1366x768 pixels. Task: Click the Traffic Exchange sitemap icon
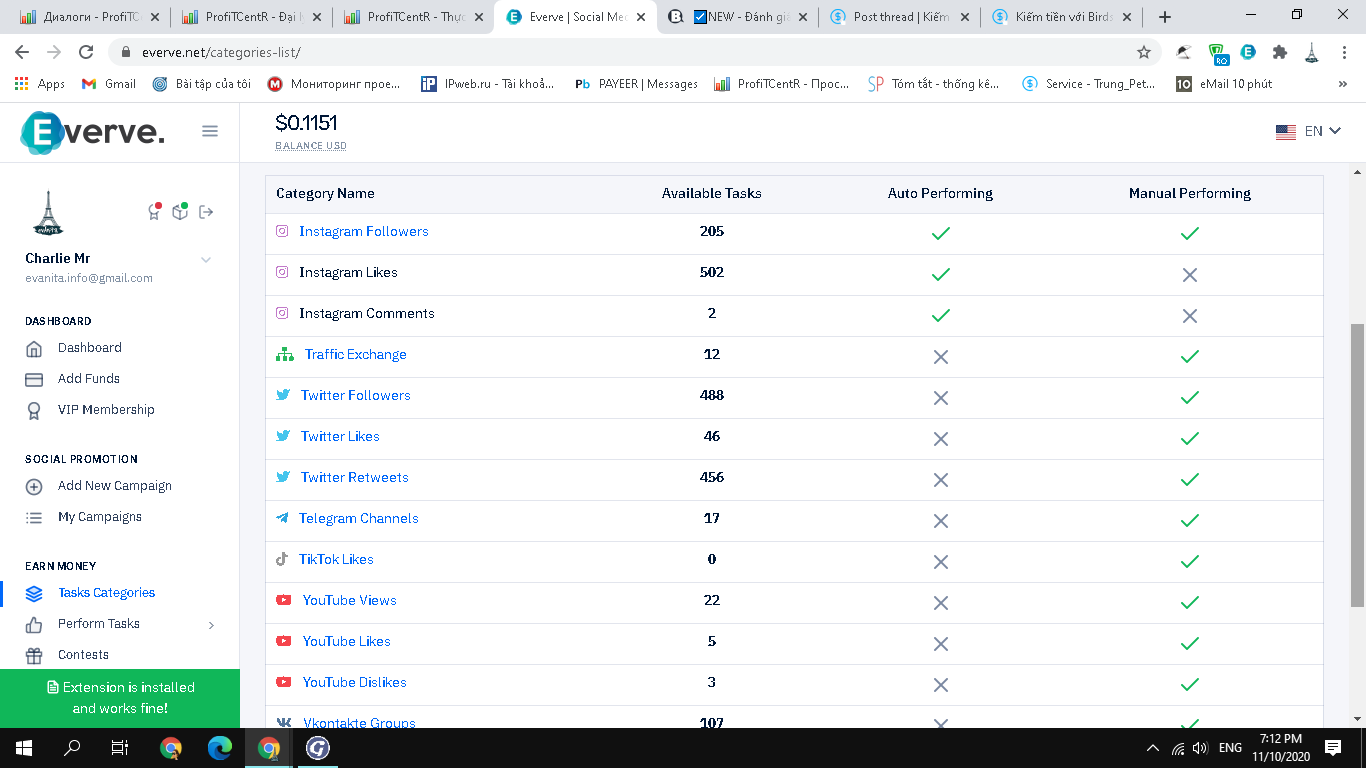(285, 354)
